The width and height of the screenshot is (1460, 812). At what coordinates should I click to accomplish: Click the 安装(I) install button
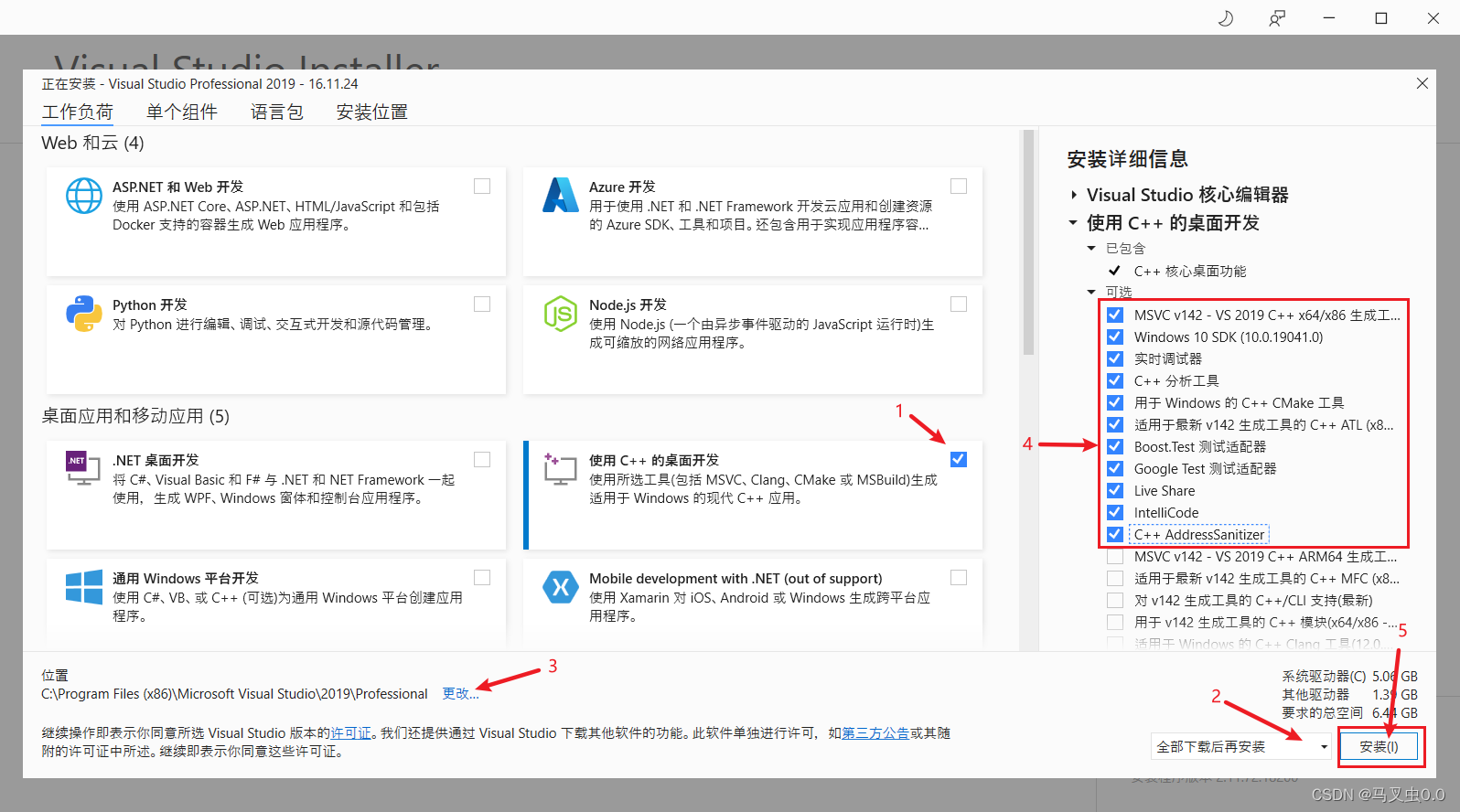pos(1379,746)
